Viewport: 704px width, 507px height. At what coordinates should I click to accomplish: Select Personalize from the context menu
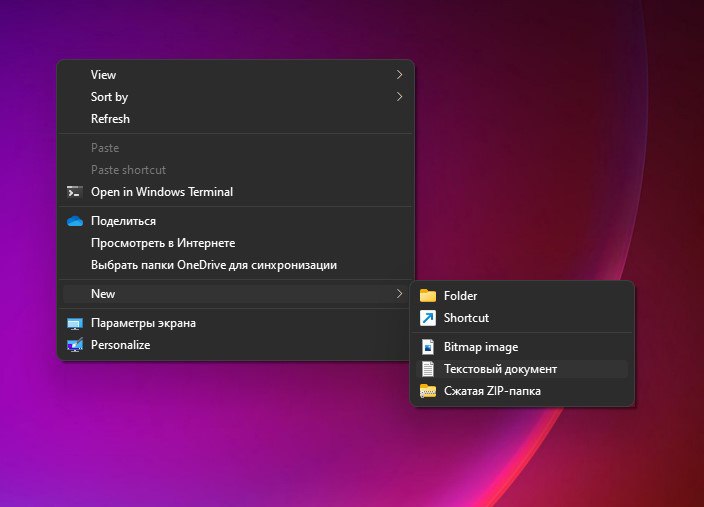[236, 345]
